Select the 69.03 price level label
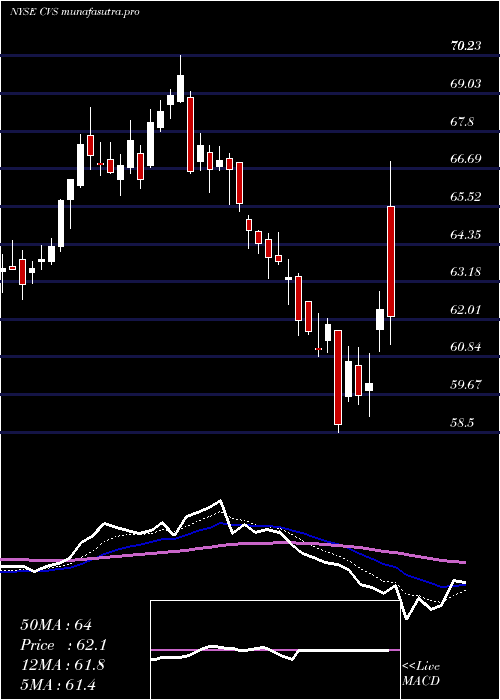Image resolution: width=500 pixels, height=700 pixels. pos(466,83)
